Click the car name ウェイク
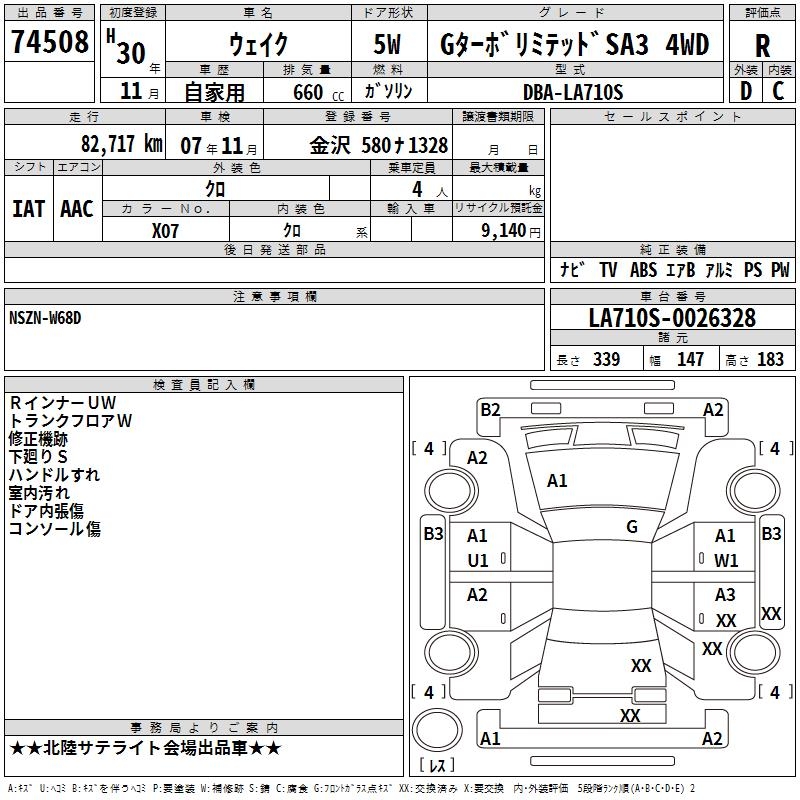 click(x=258, y=45)
